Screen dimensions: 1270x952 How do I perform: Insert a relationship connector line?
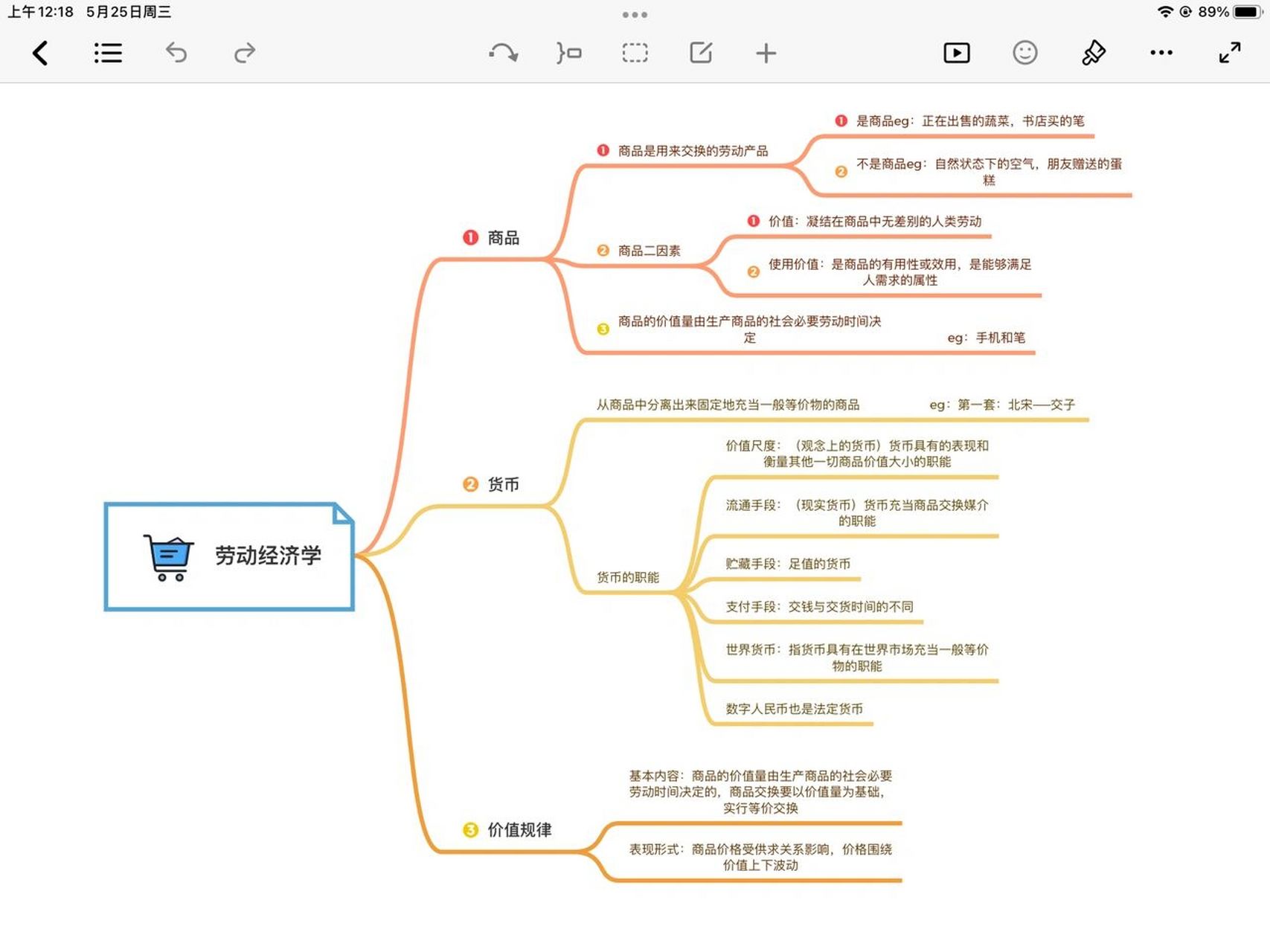click(504, 53)
